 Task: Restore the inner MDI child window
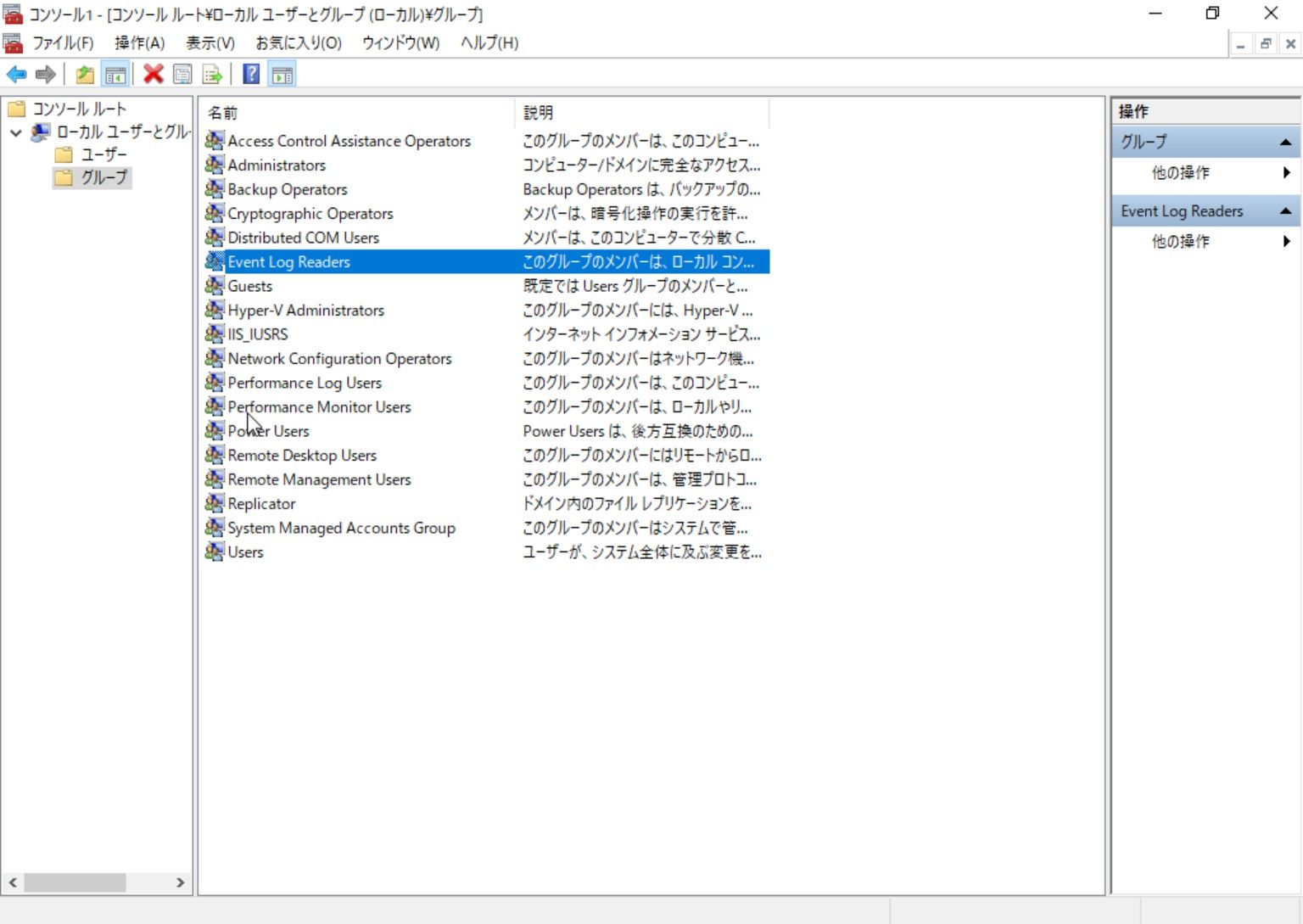pyautogui.click(x=1266, y=44)
